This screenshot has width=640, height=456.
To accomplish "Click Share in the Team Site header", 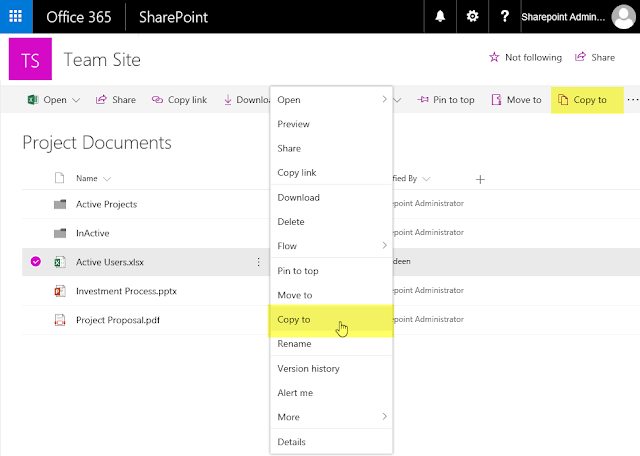I will pos(595,57).
